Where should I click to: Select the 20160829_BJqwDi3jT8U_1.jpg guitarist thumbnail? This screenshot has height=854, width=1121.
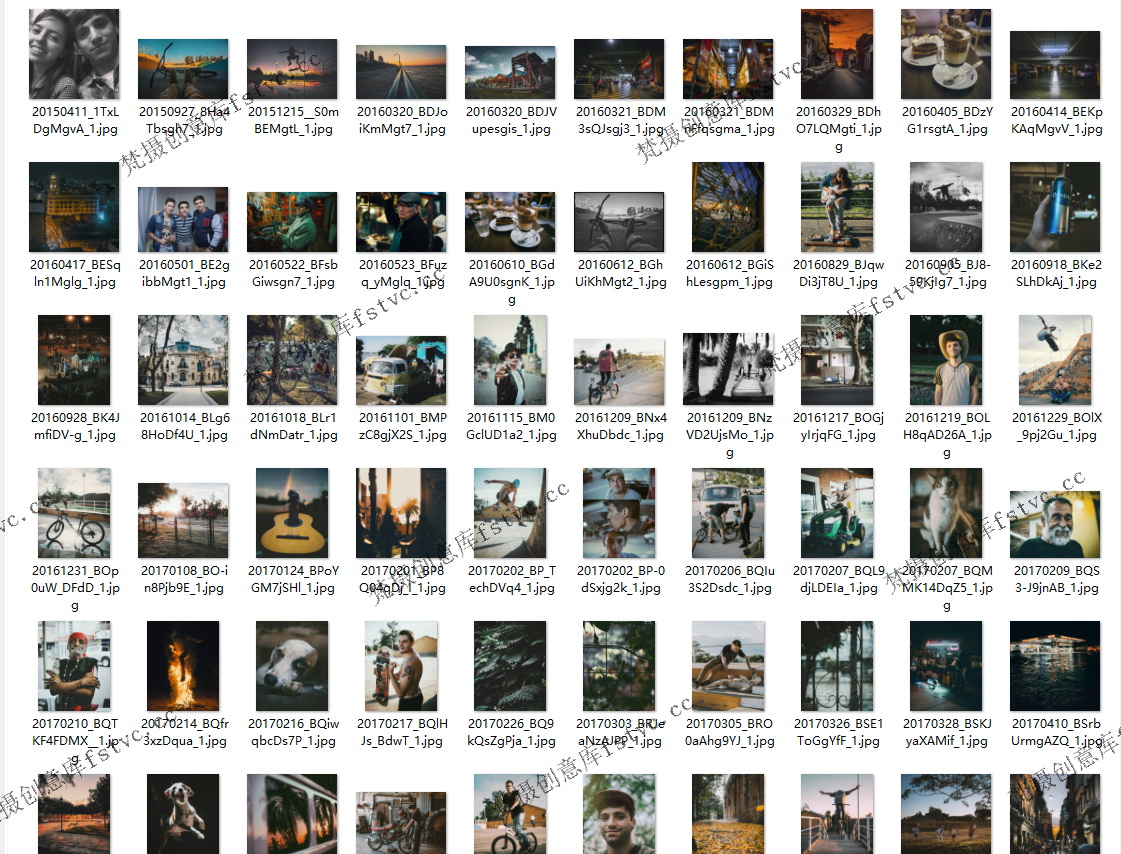(x=837, y=207)
